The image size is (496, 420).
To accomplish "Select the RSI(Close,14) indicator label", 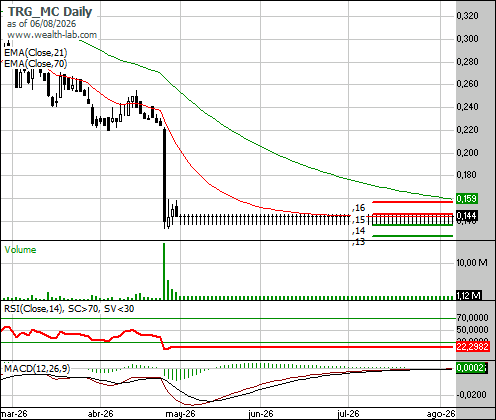I will 34,309.
